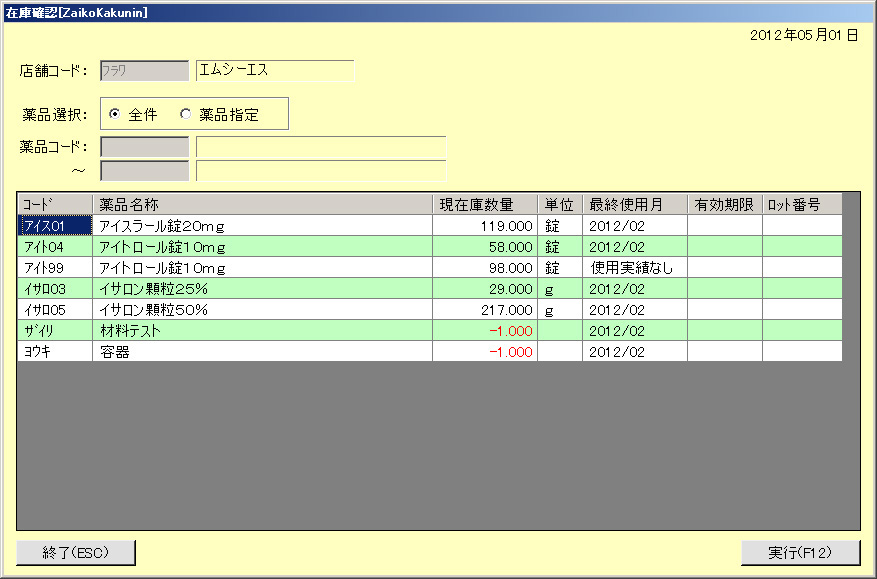Click the stock quantity 58.000
The height and width of the screenshot is (579, 877).
pyautogui.click(x=485, y=247)
